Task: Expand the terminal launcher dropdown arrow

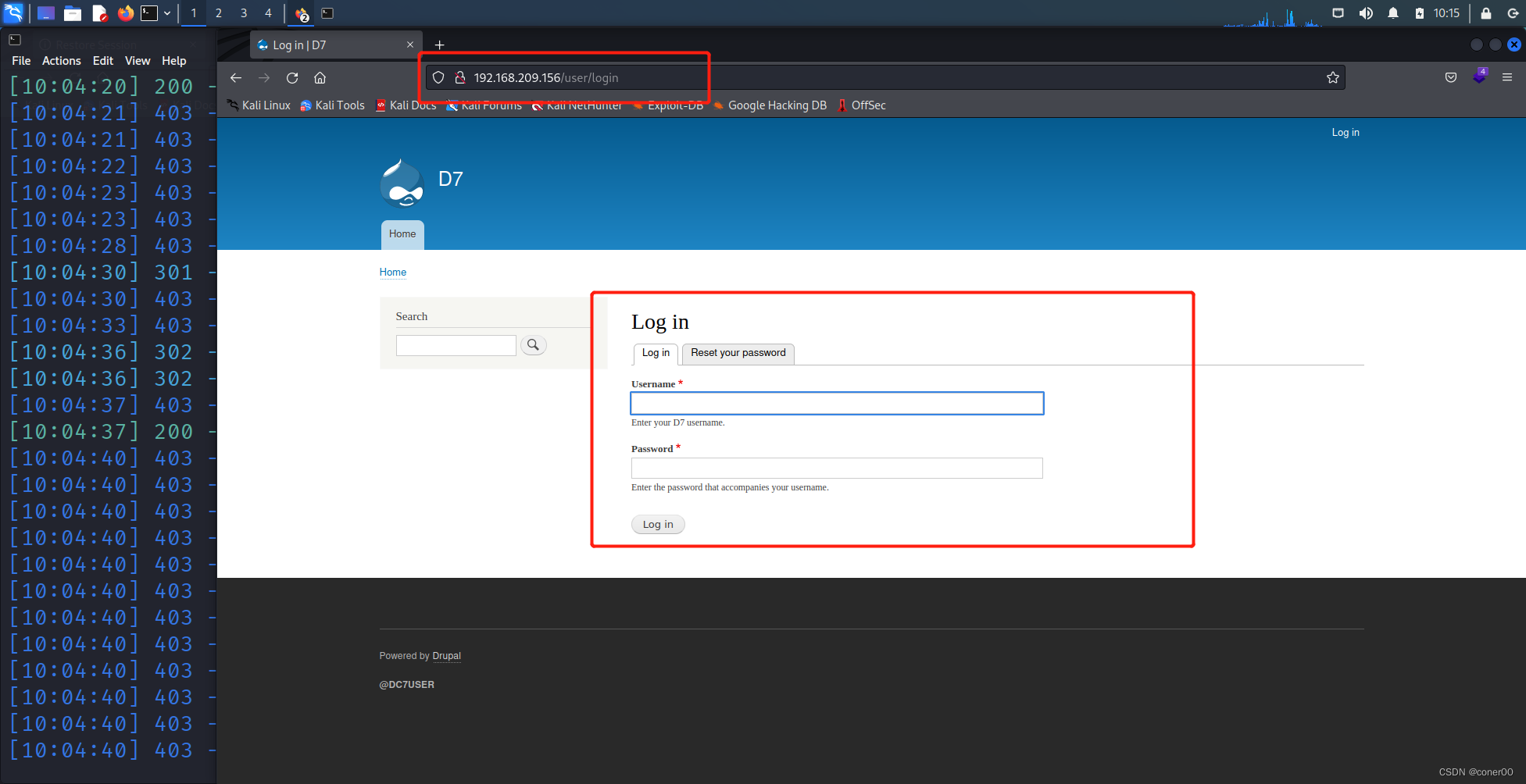Action: [167, 13]
